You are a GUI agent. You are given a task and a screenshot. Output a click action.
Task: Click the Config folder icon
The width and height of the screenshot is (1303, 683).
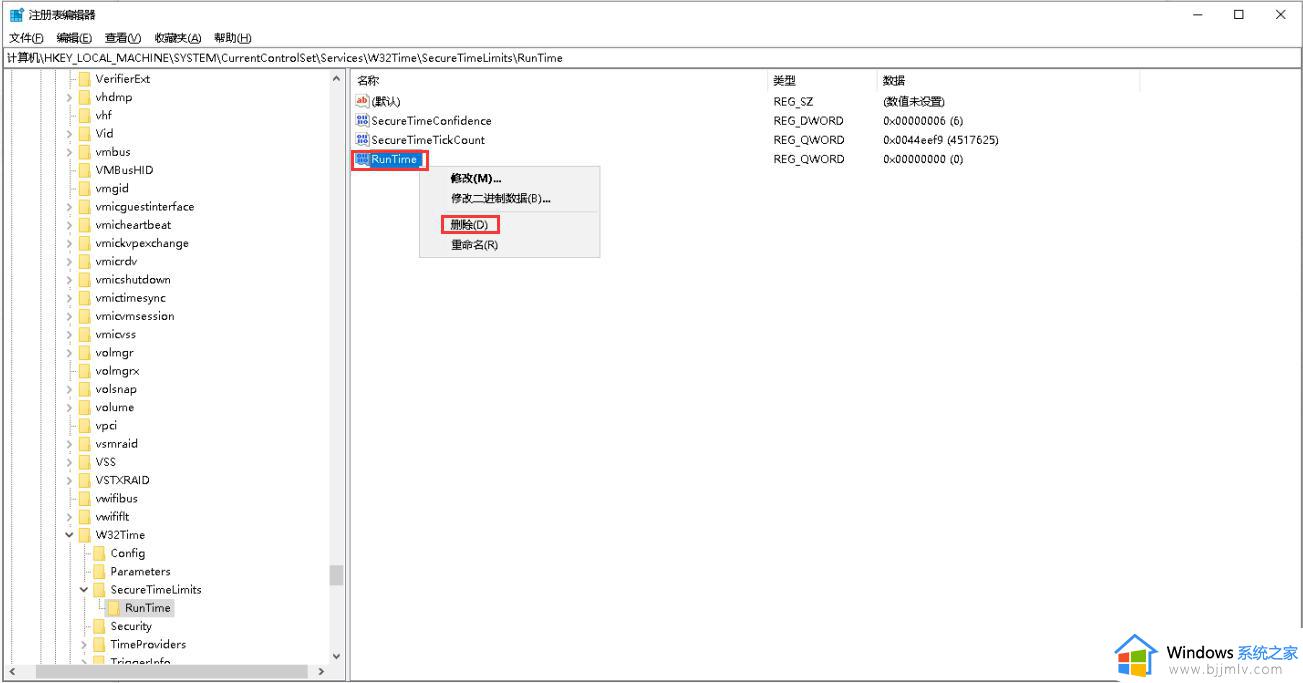[100, 553]
